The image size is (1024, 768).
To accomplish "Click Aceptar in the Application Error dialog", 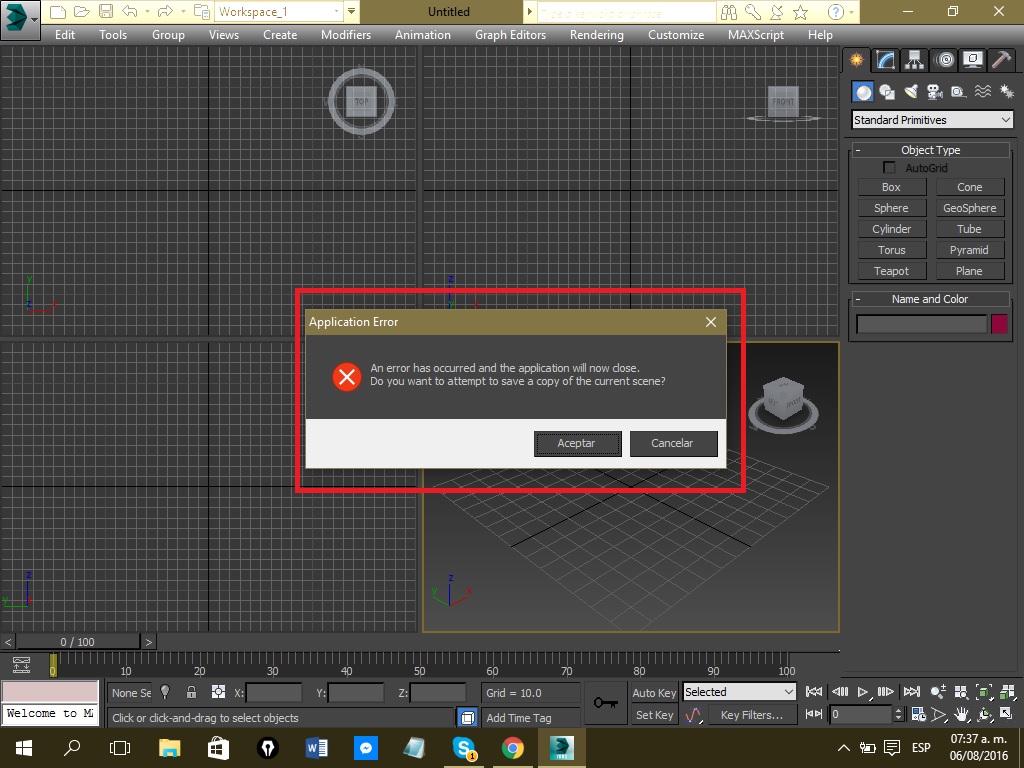I will [577, 443].
